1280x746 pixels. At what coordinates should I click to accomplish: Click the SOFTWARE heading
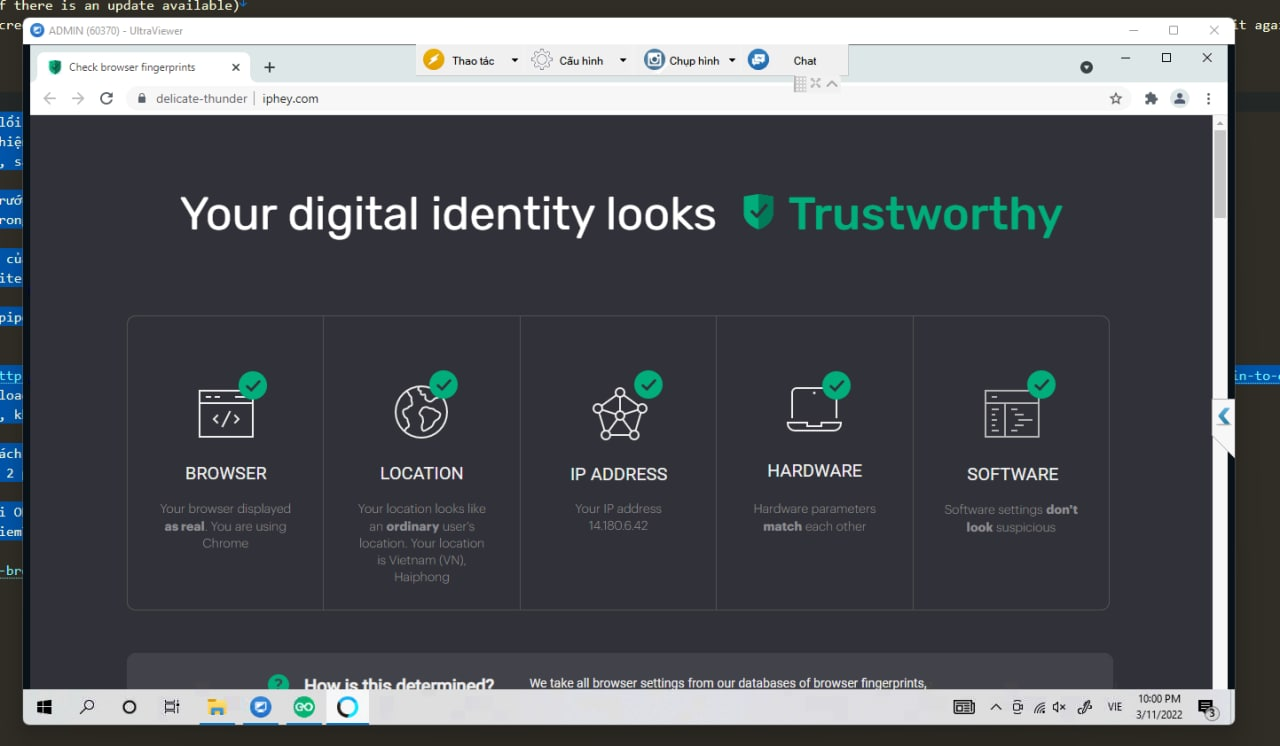point(1012,474)
